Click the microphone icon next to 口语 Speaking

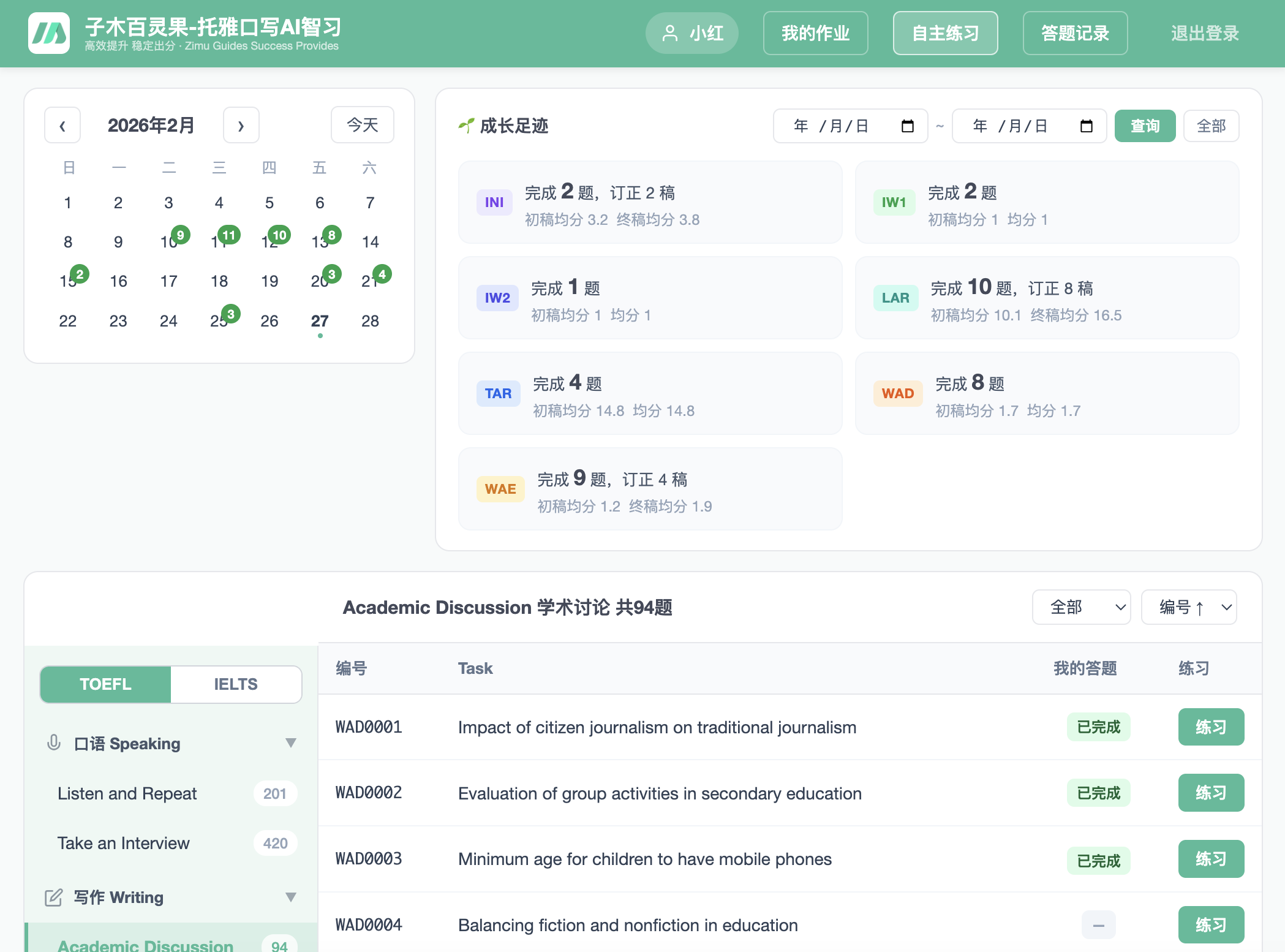[x=54, y=743]
